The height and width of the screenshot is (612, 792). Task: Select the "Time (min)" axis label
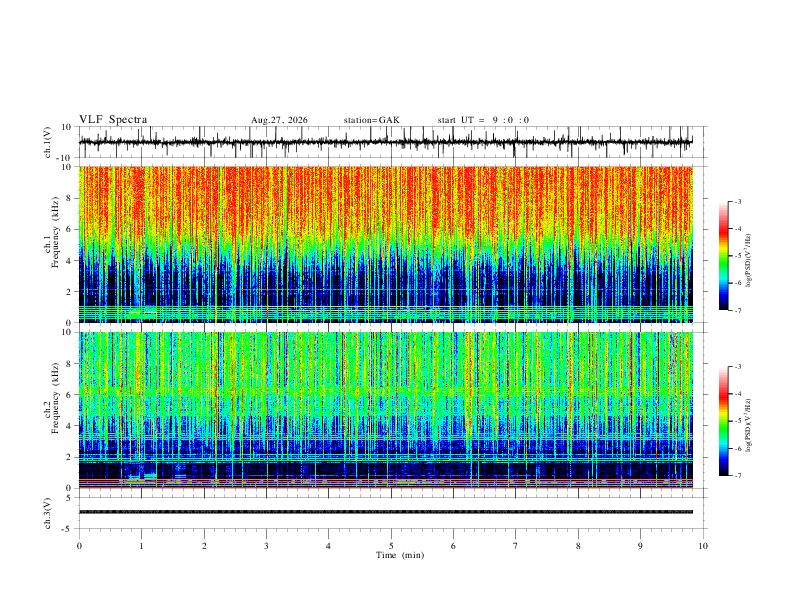click(400, 555)
